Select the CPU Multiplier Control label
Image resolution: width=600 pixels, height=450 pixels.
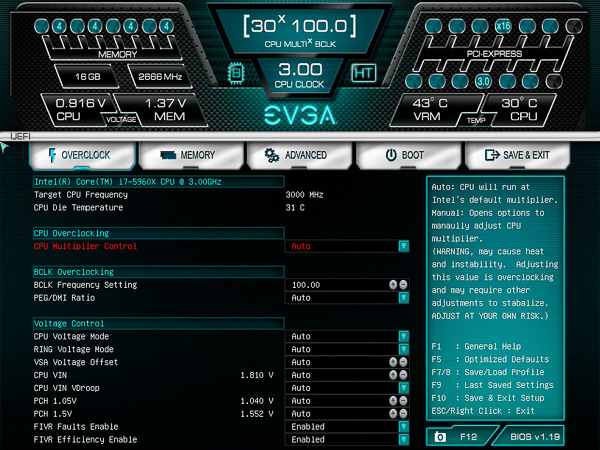85,246
